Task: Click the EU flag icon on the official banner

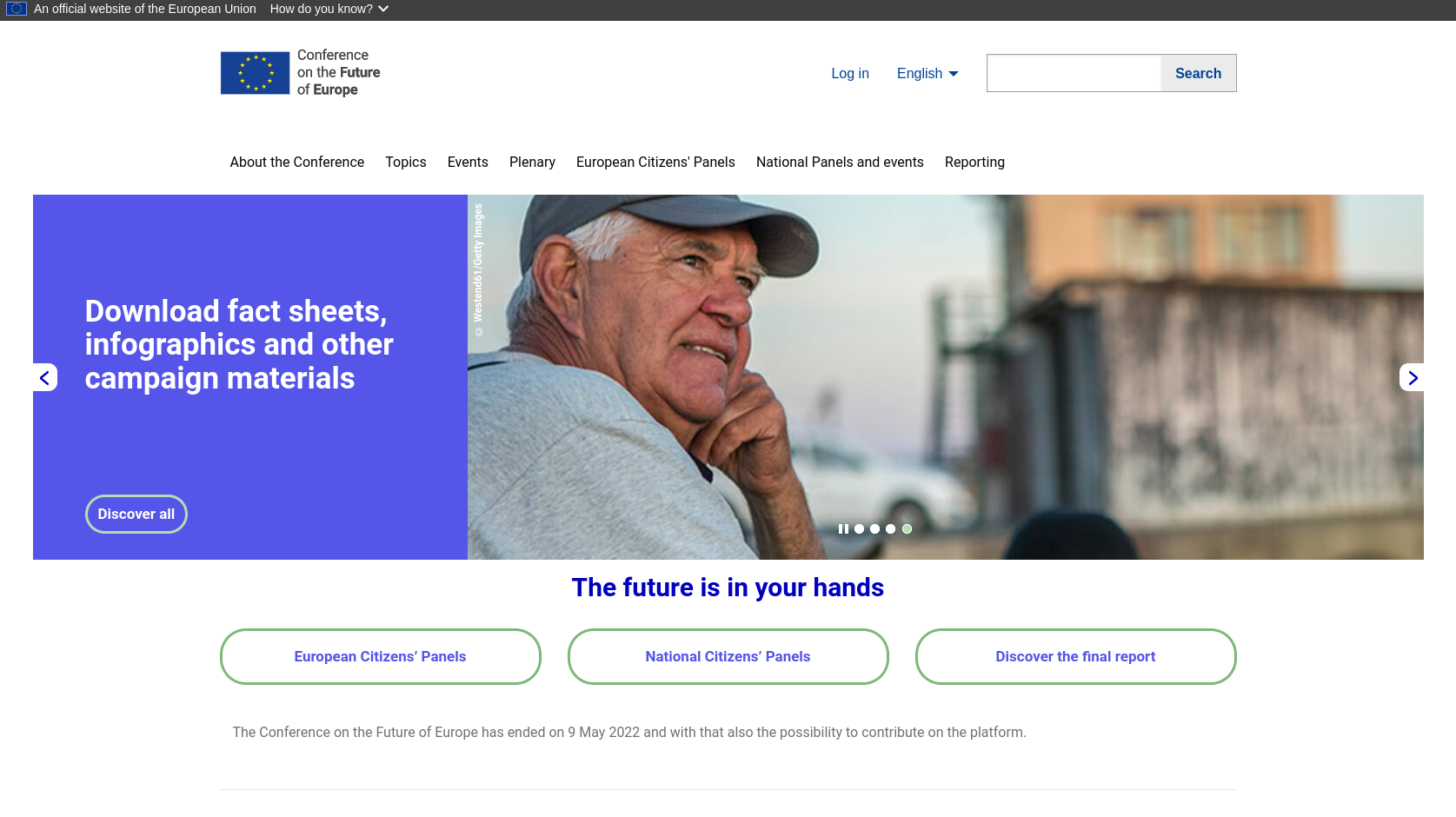Action: [x=16, y=9]
